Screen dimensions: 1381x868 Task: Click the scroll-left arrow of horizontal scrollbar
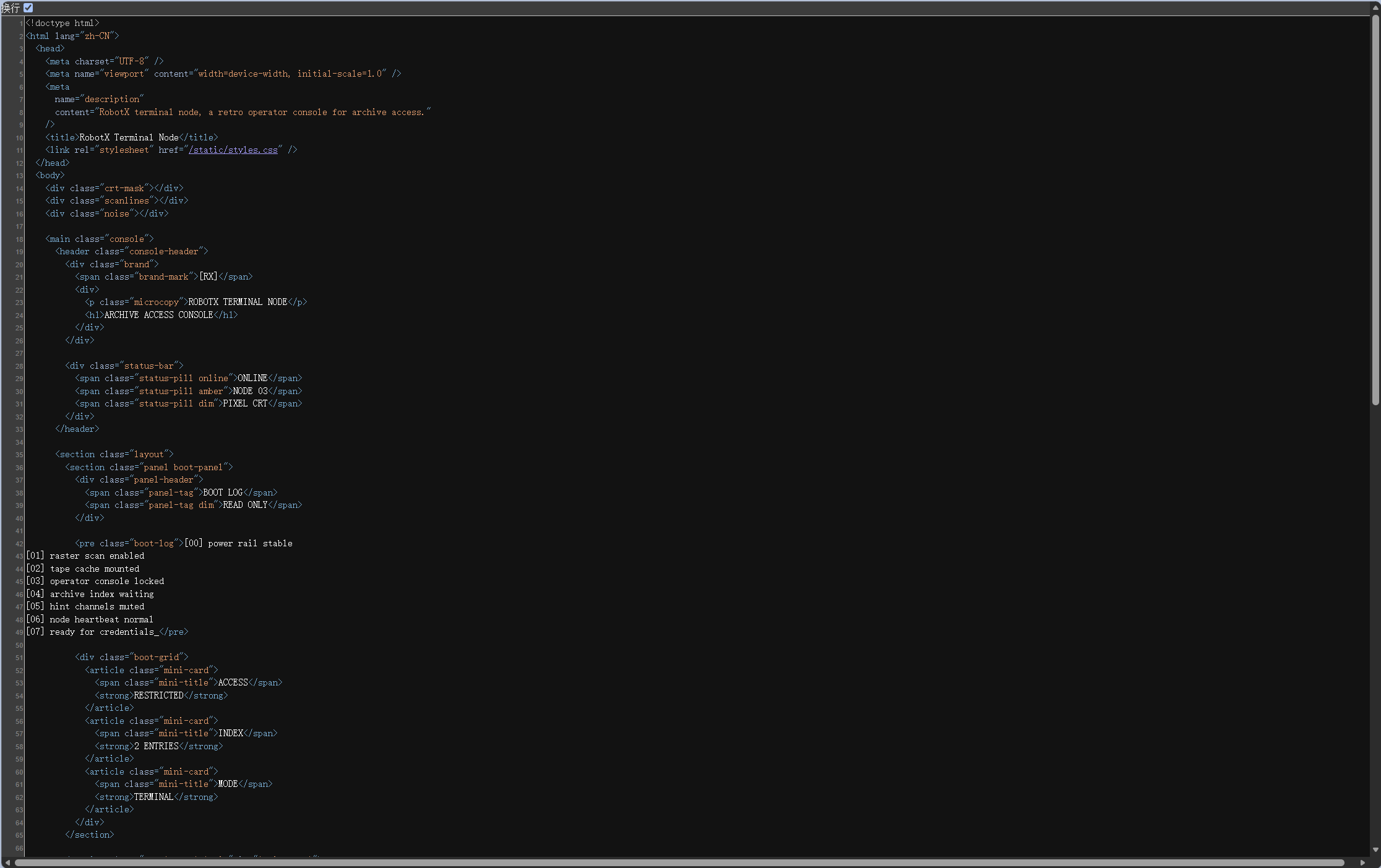pos(7,862)
